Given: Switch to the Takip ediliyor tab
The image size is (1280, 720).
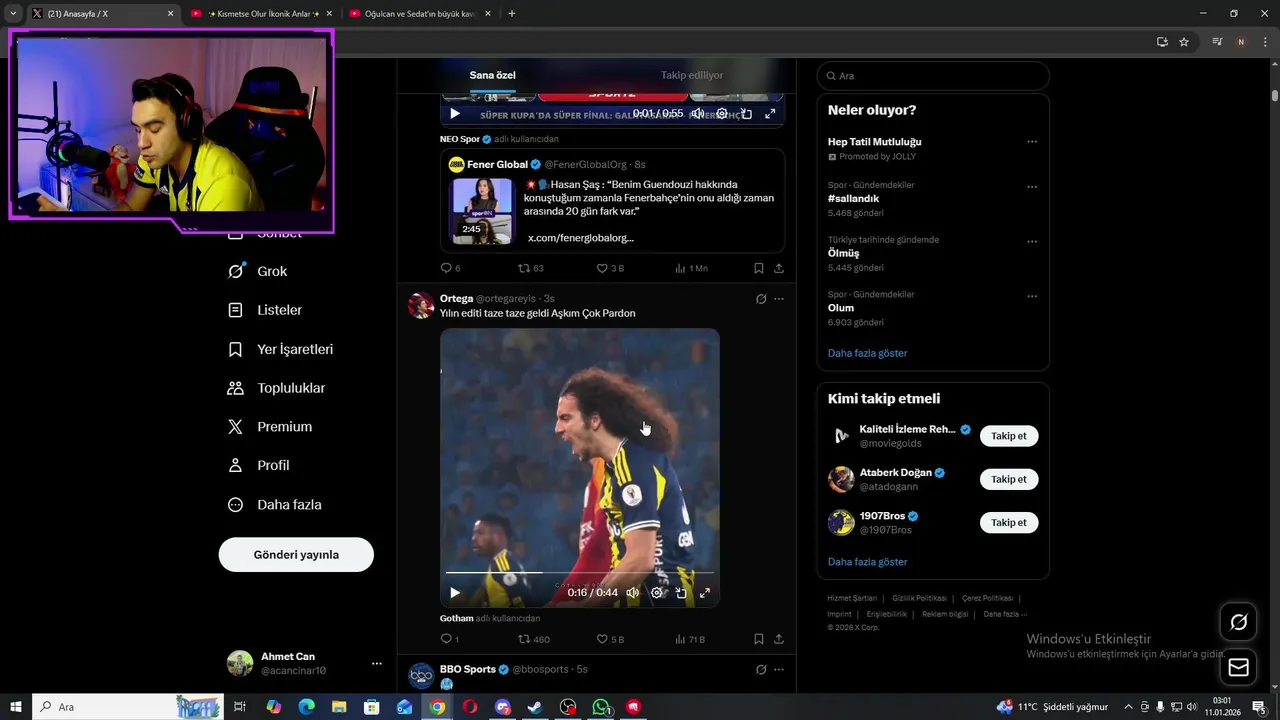Looking at the screenshot, I should (x=692, y=75).
